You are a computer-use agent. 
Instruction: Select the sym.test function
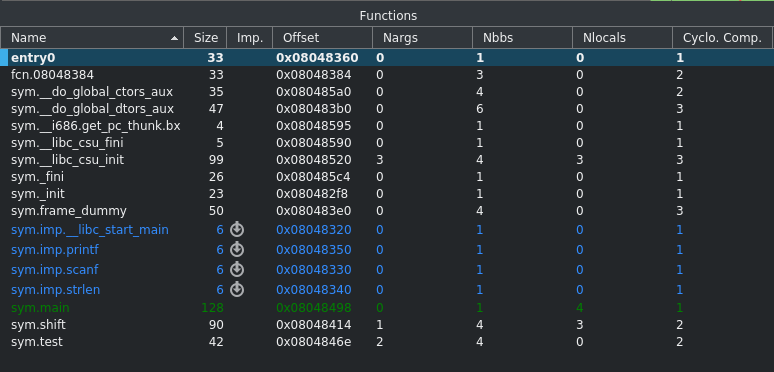[37, 341]
